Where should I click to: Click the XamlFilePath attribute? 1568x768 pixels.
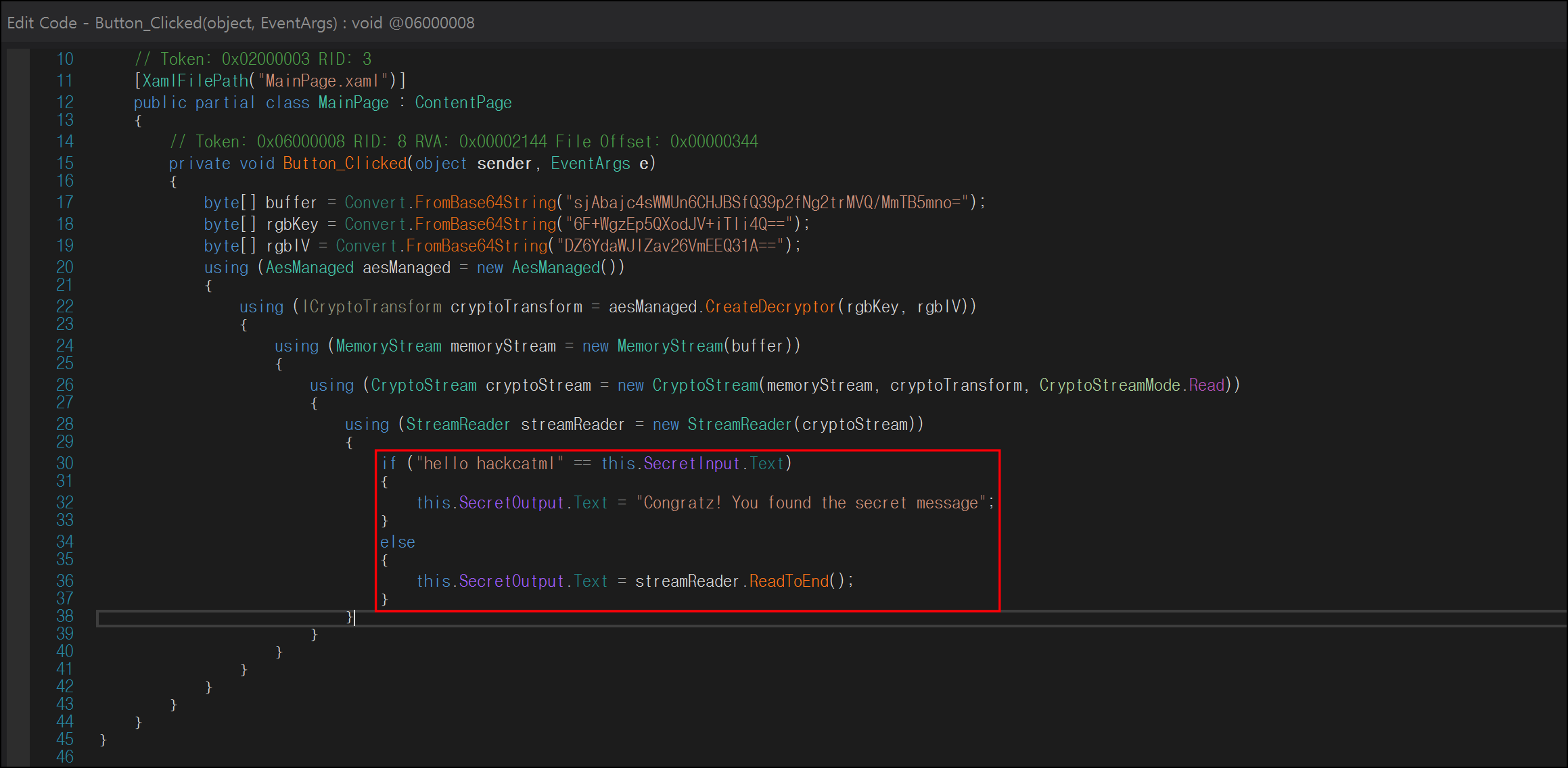pos(195,81)
